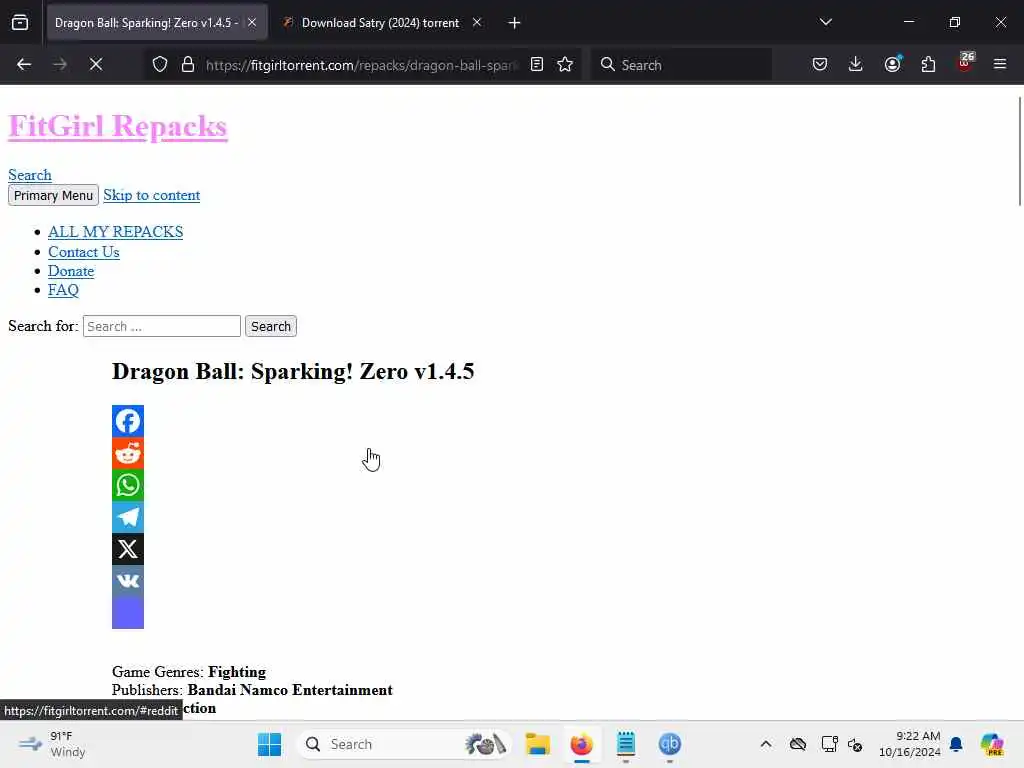Click the address bar URL
This screenshot has height=768, width=1024.
(361, 65)
